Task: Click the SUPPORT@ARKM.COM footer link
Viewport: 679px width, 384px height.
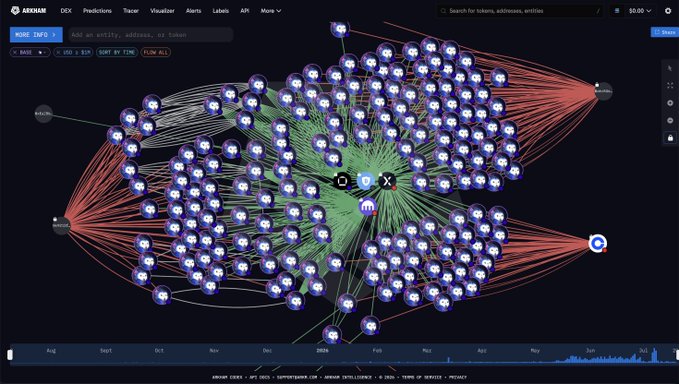Action: (x=297, y=377)
